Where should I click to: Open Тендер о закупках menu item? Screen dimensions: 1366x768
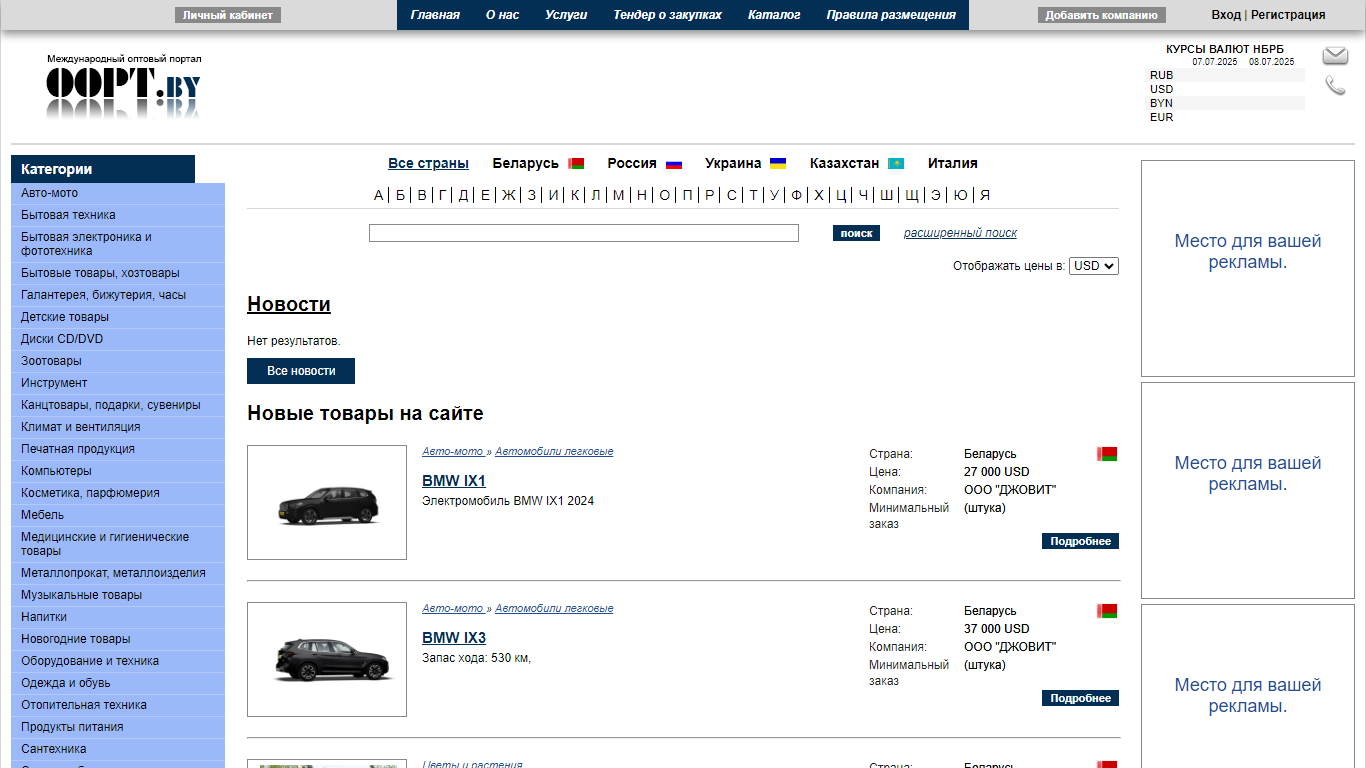[x=667, y=15]
